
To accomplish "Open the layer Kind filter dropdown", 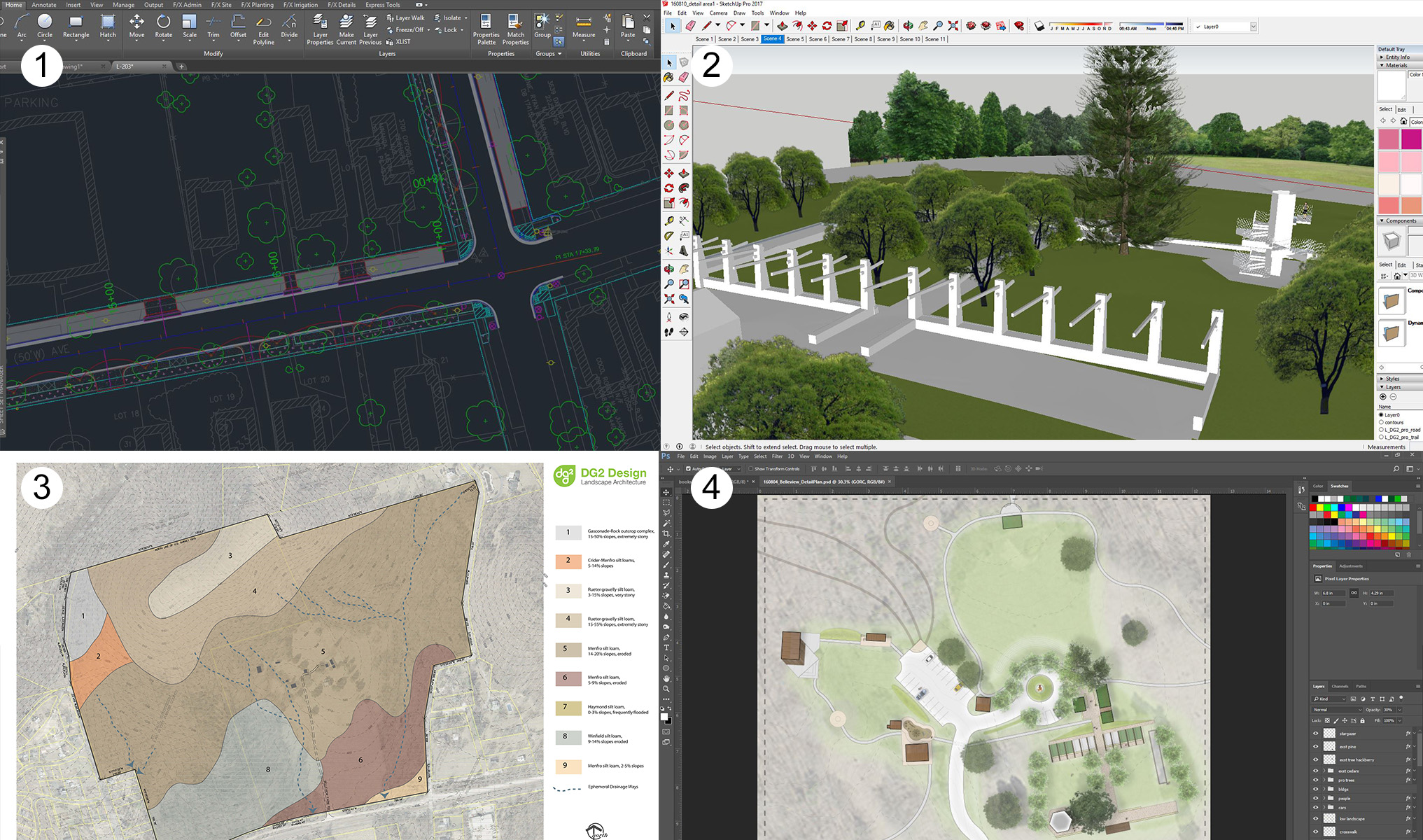I will click(1329, 699).
